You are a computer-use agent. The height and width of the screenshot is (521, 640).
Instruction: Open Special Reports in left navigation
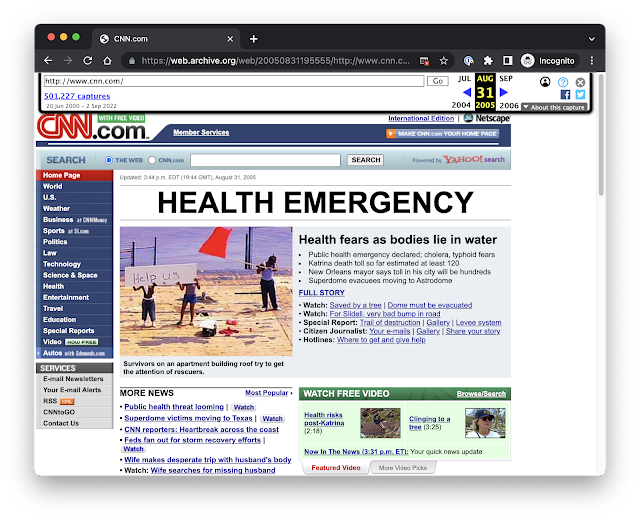[x=75, y=331]
